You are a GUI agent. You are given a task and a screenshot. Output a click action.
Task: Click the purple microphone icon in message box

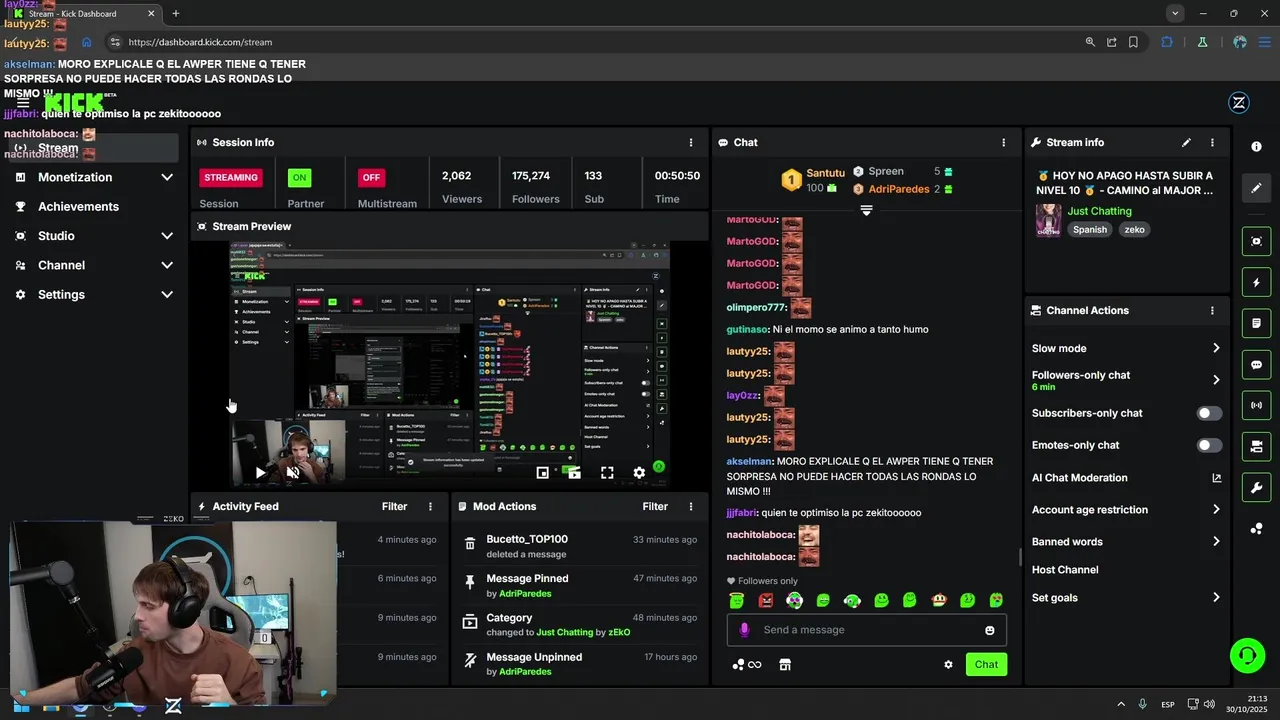point(744,630)
